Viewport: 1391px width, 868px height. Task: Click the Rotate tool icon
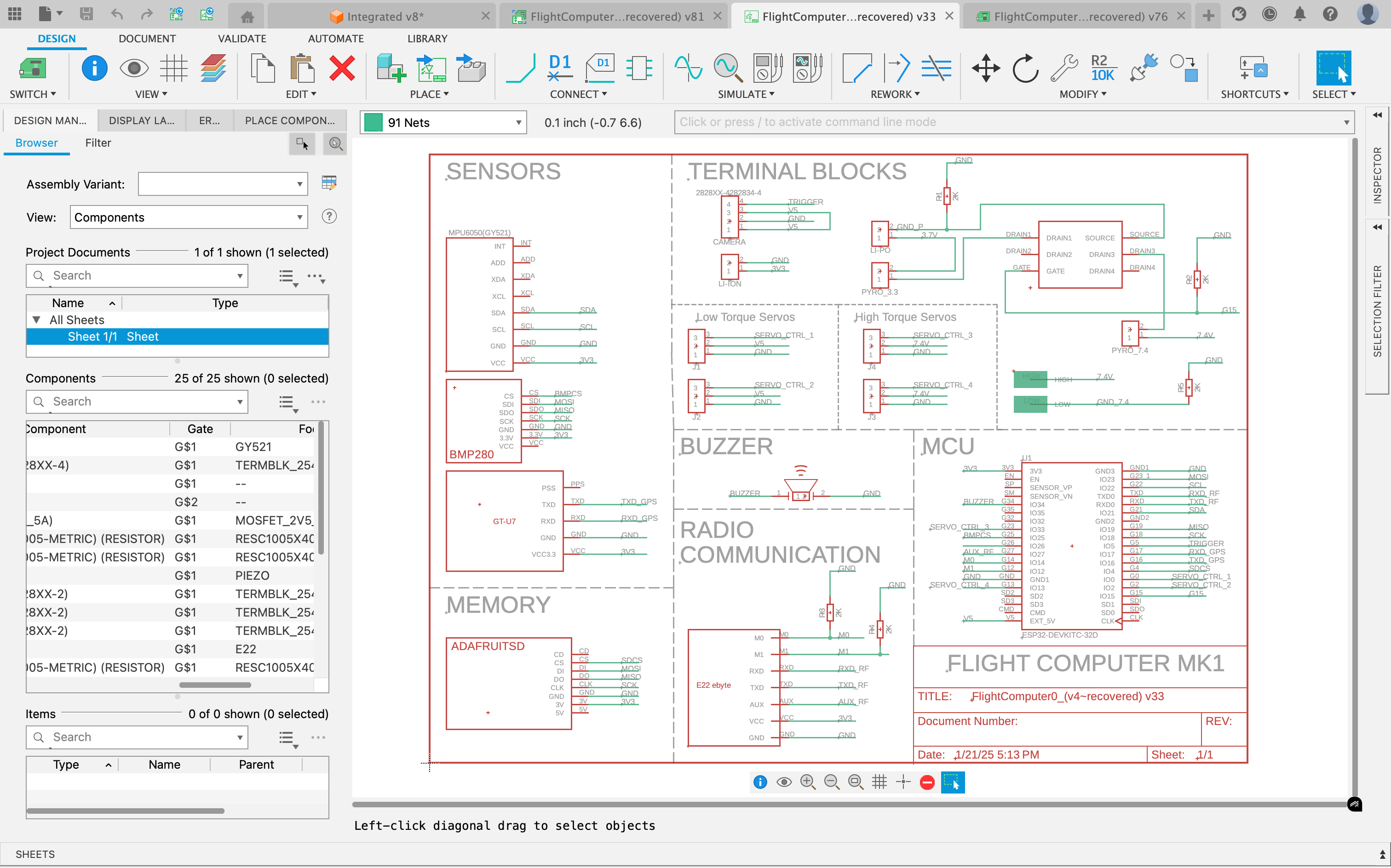tap(1025, 69)
